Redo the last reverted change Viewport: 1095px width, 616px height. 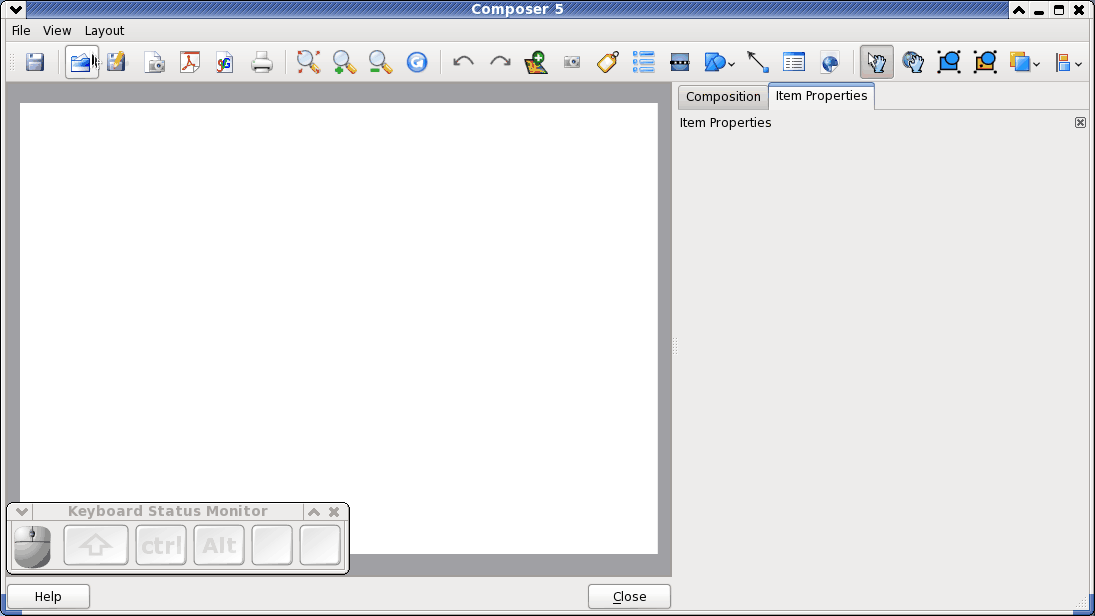500,62
